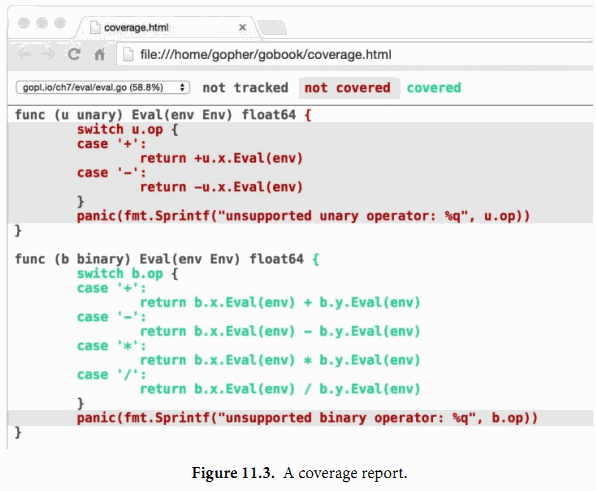Screen dimensions: 596x491
Task: Click the dropdown stepper arrows
Action: [182, 87]
